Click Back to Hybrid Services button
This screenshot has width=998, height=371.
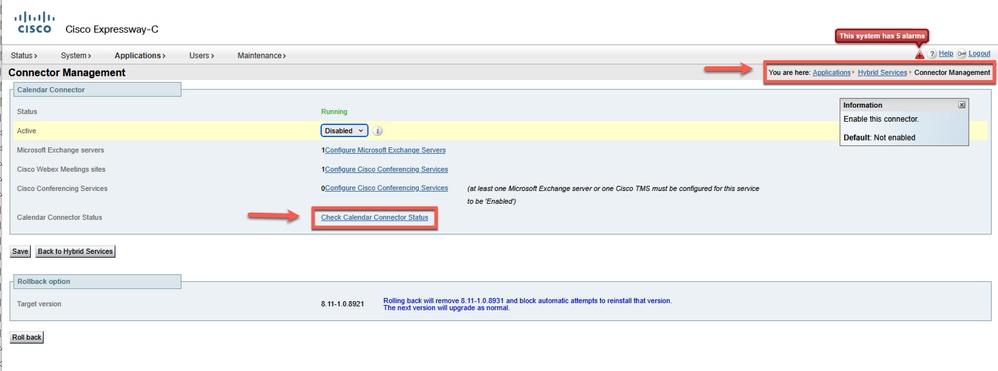[x=75, y=251]
